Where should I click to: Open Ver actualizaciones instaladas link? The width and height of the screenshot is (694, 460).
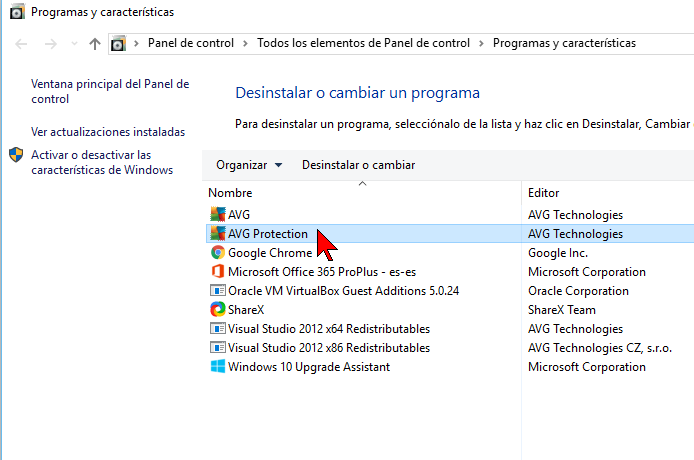[x=108, y=132]
